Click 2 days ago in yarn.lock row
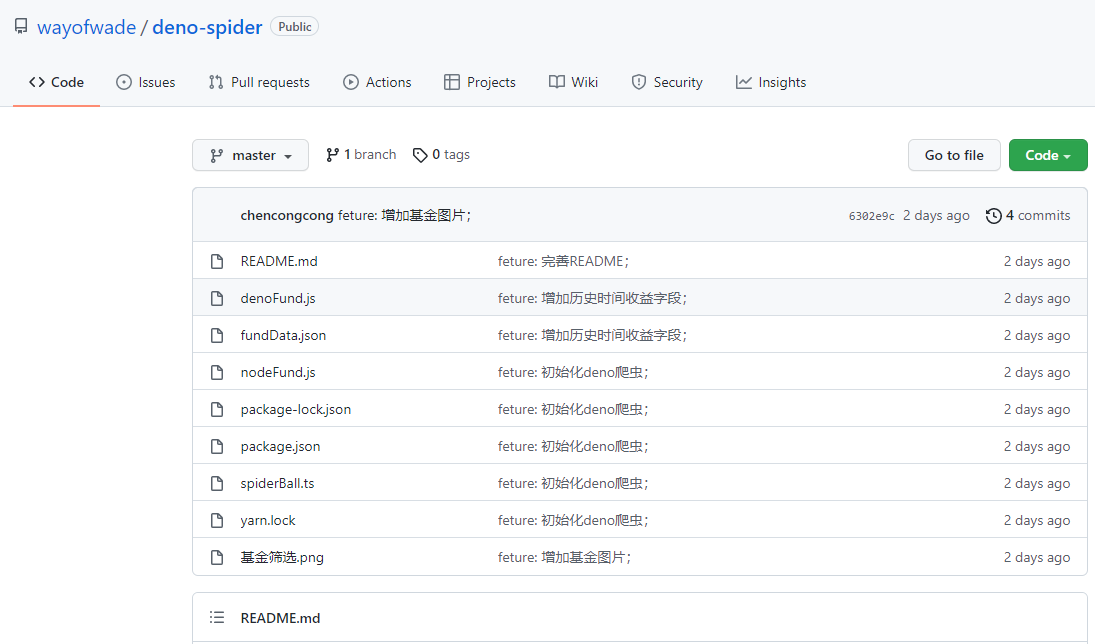 tap(1036, 520)
